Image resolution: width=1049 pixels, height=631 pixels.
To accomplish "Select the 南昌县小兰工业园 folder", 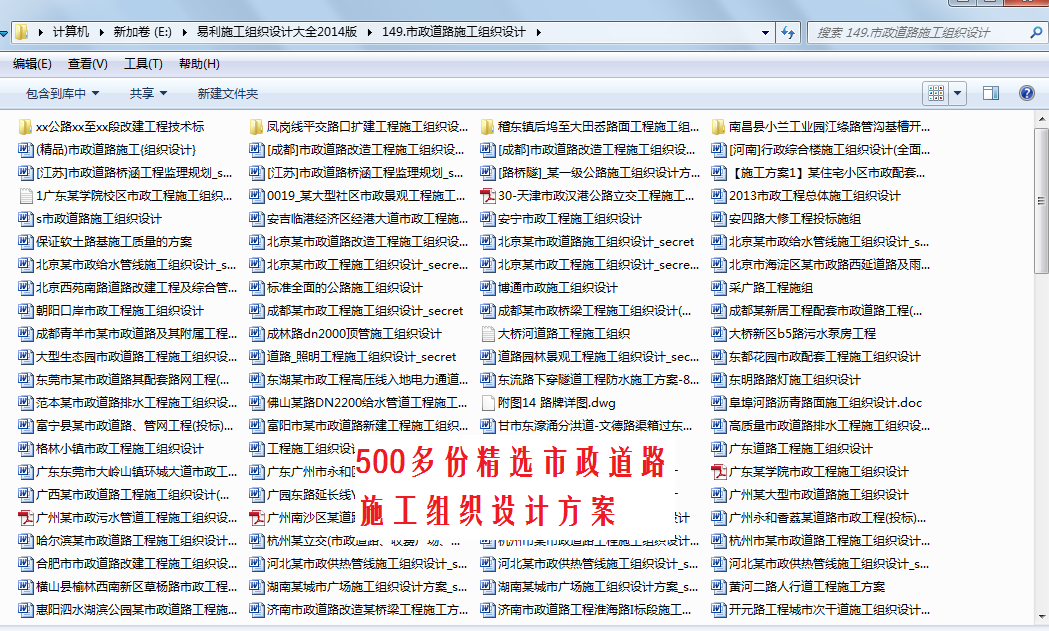I will (829, 127).
